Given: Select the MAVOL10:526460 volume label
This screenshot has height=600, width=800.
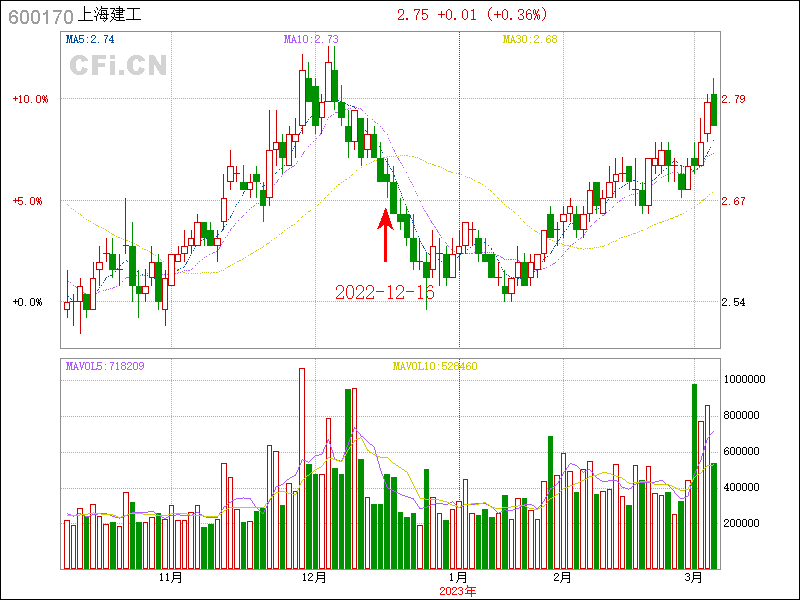Looking at the screenshot, I should pyautogui.click(x=434, y=366).
